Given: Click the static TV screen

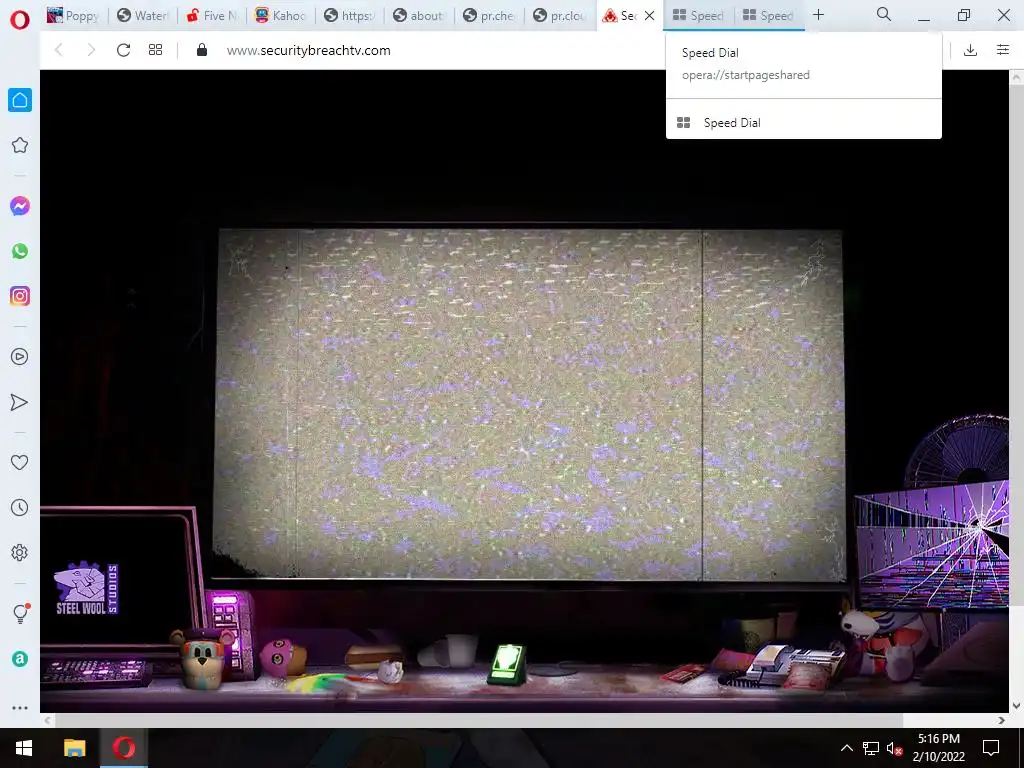Looking at the screenshot, I should pyautogui.click(x=529, y=404).
